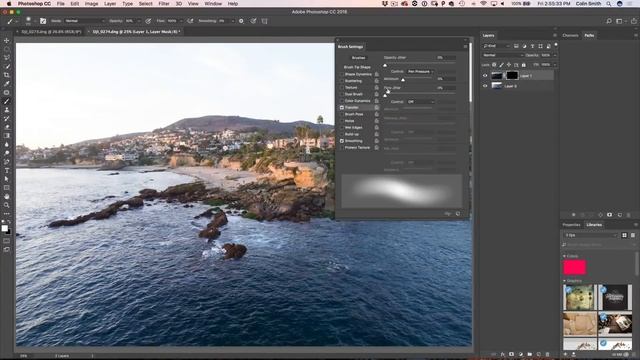The height and width of the screenshot is (360, 640).
Task: Enable Dual Brush checkbox
Action: (x=342, y=94)
